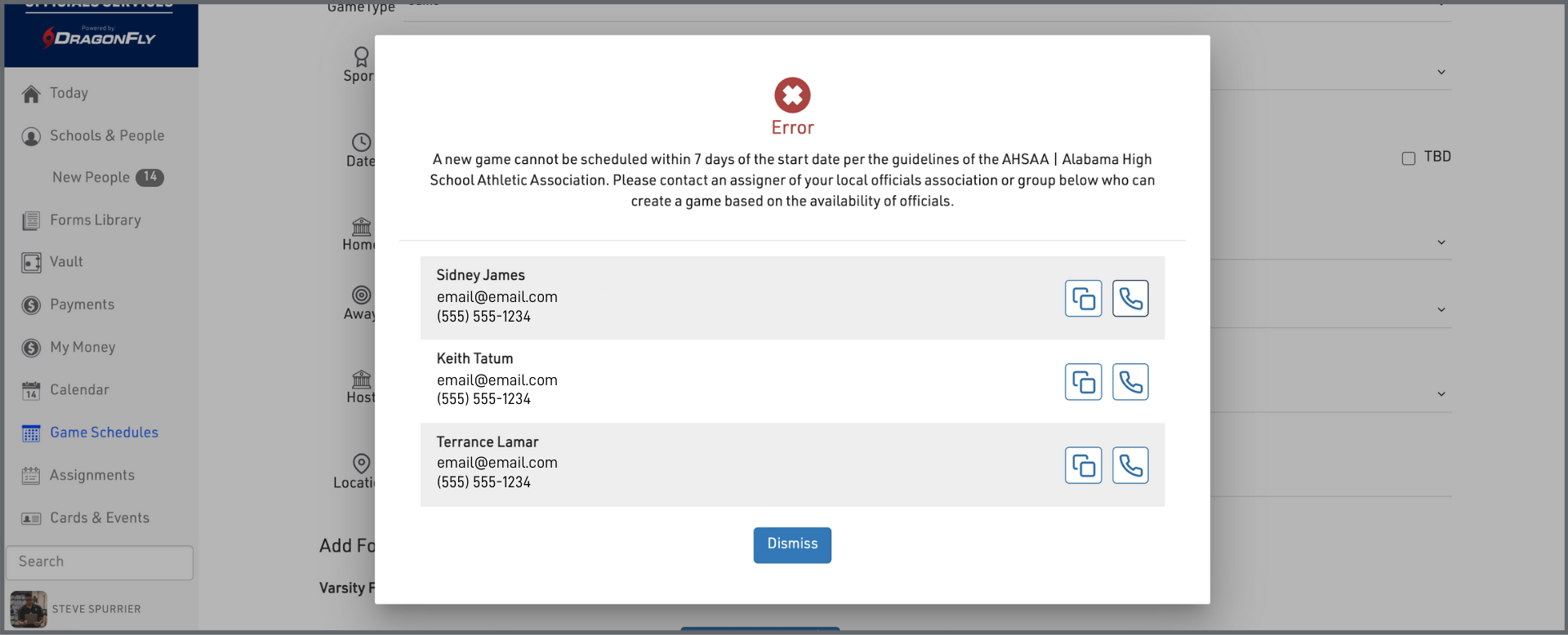Open the Host dropdown chevron

click(1441, 394)
